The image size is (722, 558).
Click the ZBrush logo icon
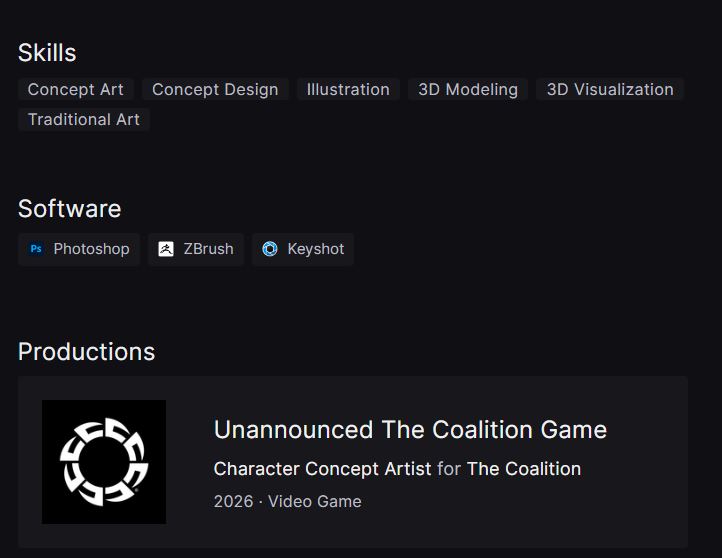(x=166, y=249)
